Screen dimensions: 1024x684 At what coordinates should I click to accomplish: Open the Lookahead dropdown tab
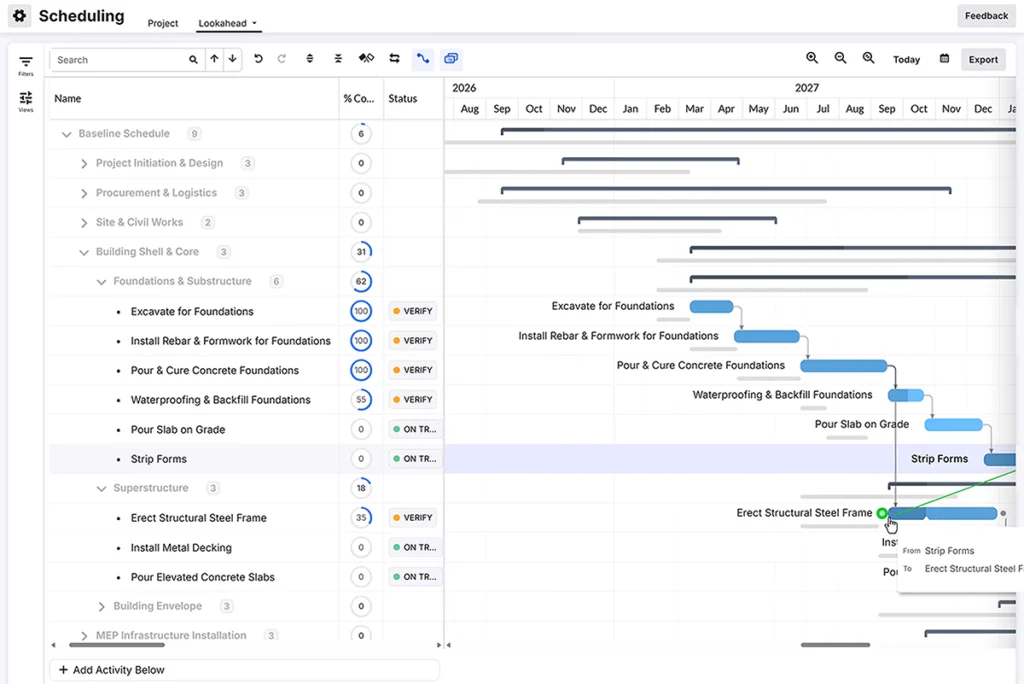point(227,23)
